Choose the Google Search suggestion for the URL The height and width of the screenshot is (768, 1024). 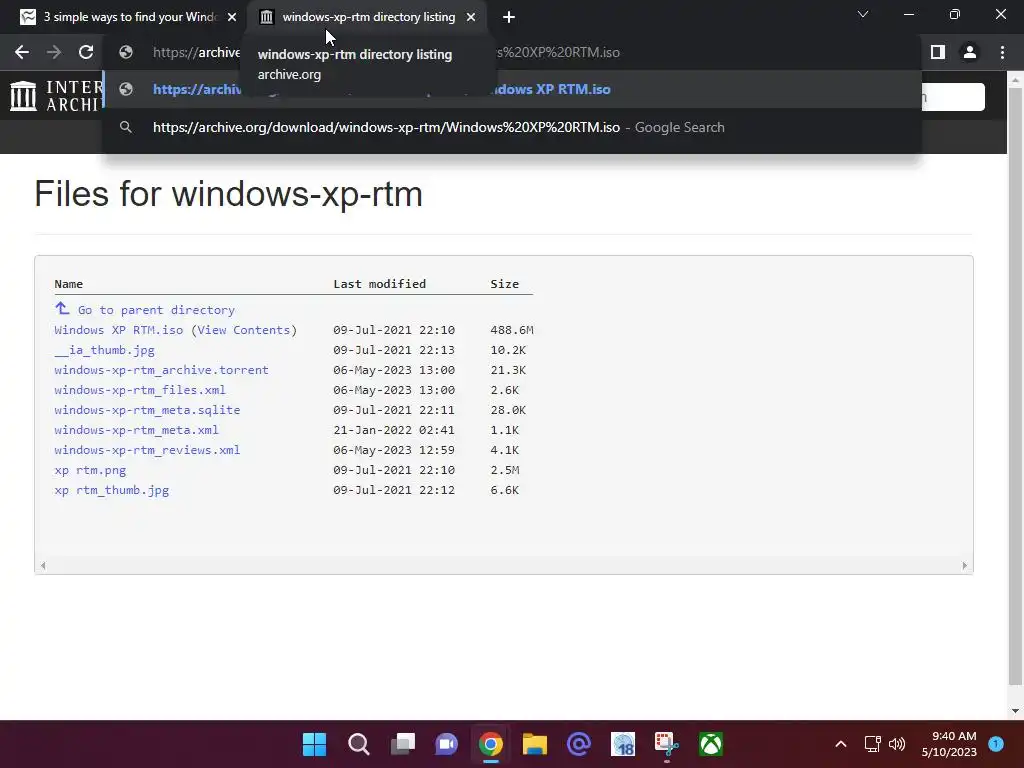pos(512,127)
